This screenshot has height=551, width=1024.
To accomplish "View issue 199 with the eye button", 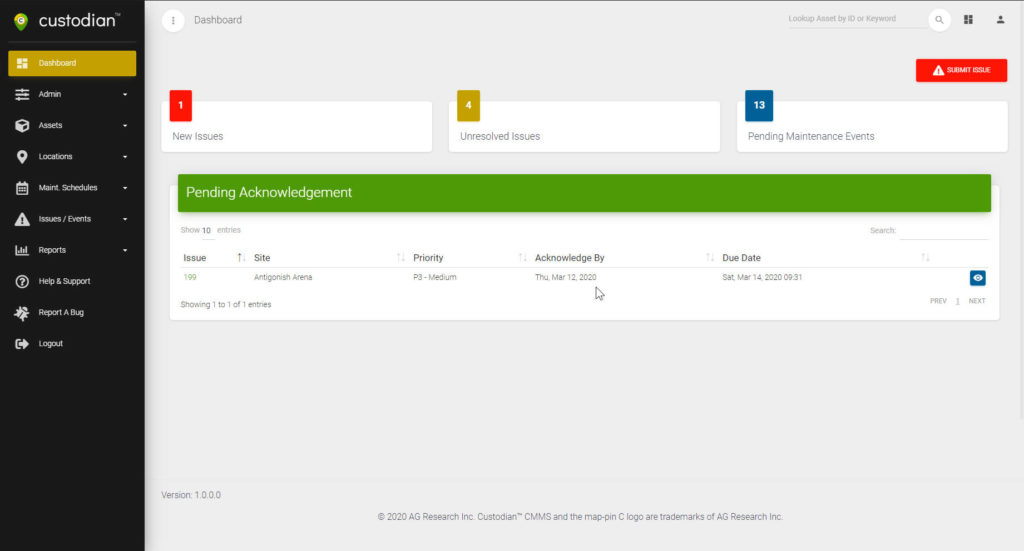I will (977, 278).
